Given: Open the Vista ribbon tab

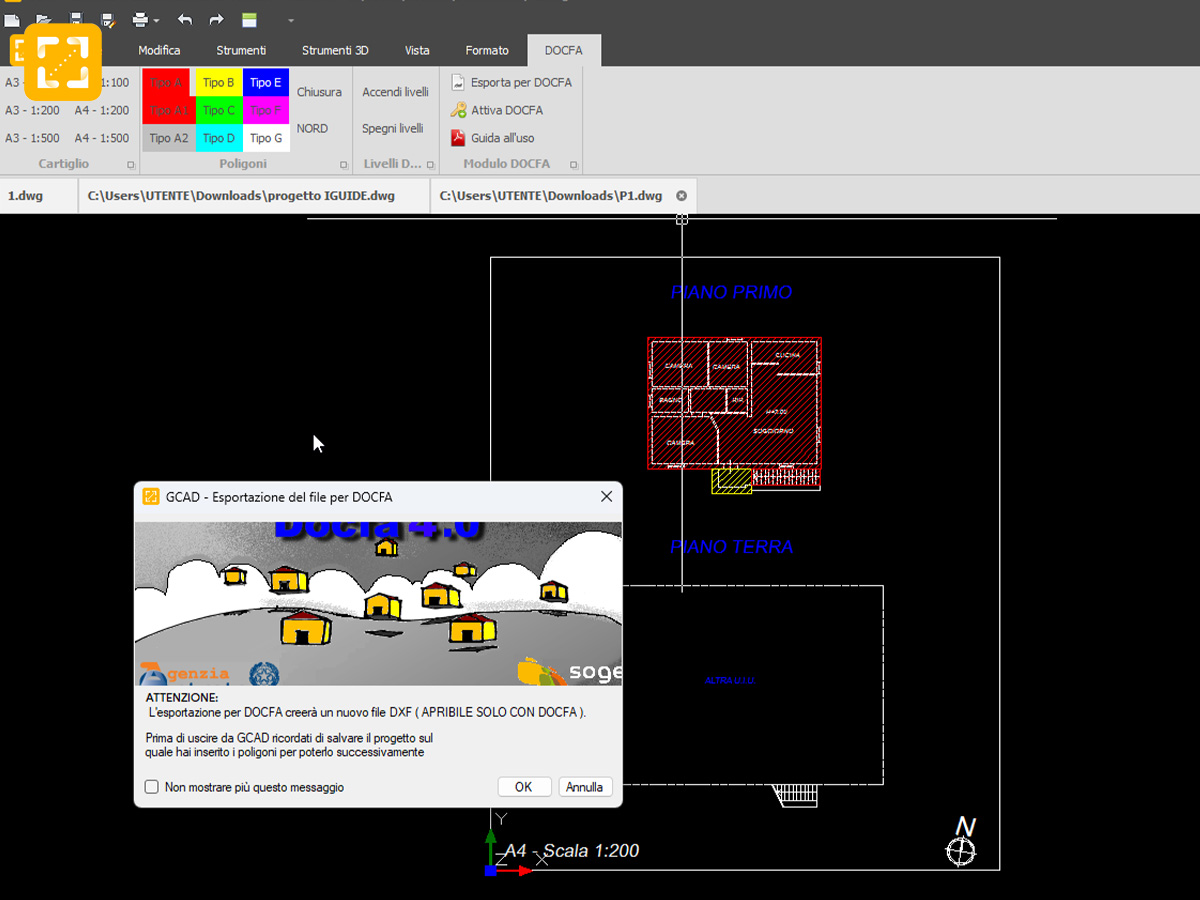Looking at the screenshot, I should (417, 50).
